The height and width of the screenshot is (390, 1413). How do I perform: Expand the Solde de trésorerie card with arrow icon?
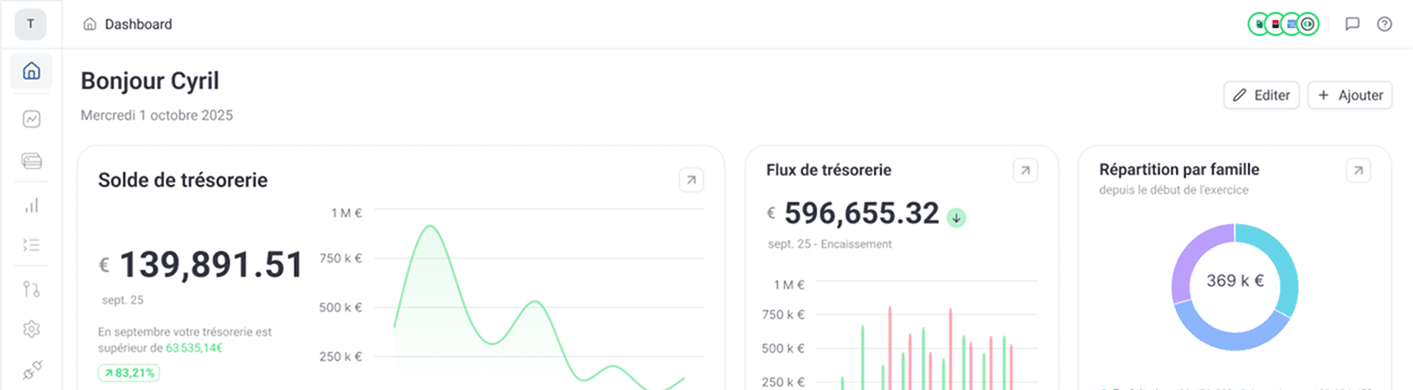[x=691, y=180]
